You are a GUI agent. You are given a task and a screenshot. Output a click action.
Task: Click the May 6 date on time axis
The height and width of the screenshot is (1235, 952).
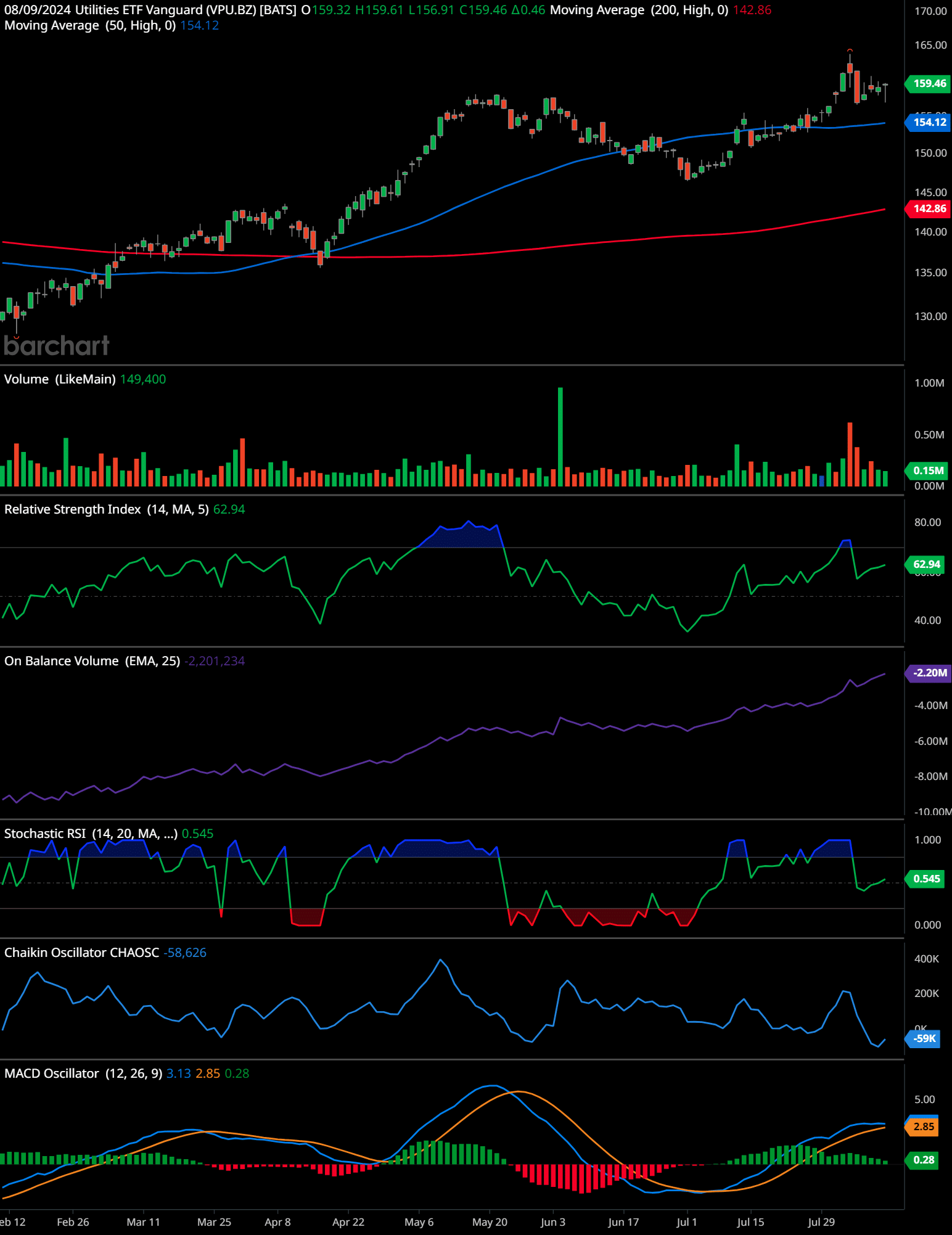click(x=419, y=1222)
